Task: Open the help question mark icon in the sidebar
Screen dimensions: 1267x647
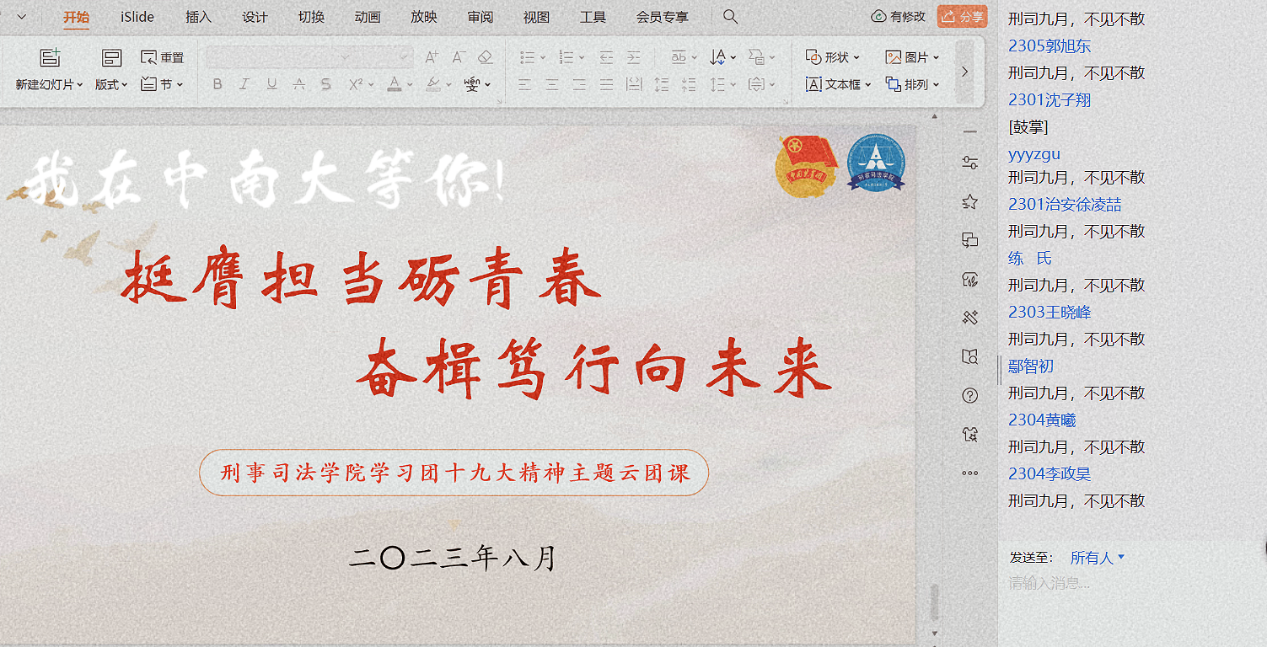Action: 969,395
